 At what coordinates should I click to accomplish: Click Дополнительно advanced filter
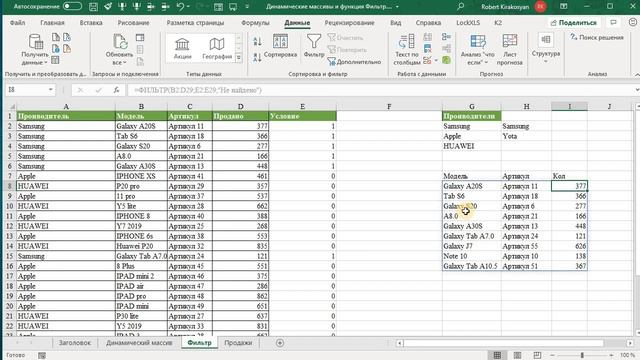(x=354, y=62)
